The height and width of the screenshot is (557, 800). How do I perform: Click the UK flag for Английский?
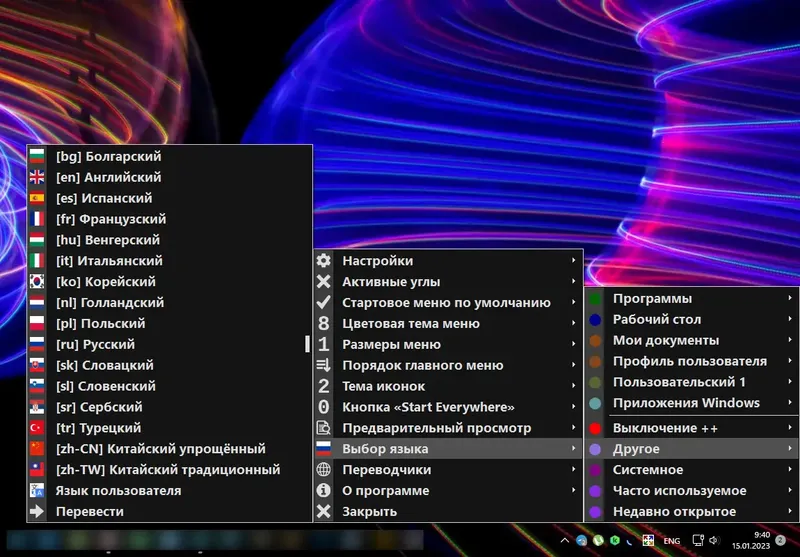coord(37,177)
